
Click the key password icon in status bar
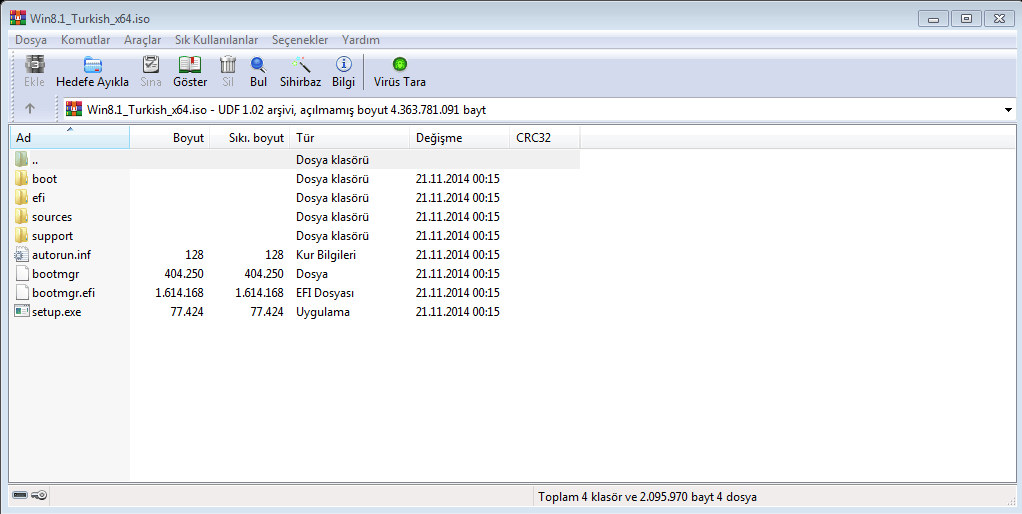pyautogui.click(x=39, y=496)
